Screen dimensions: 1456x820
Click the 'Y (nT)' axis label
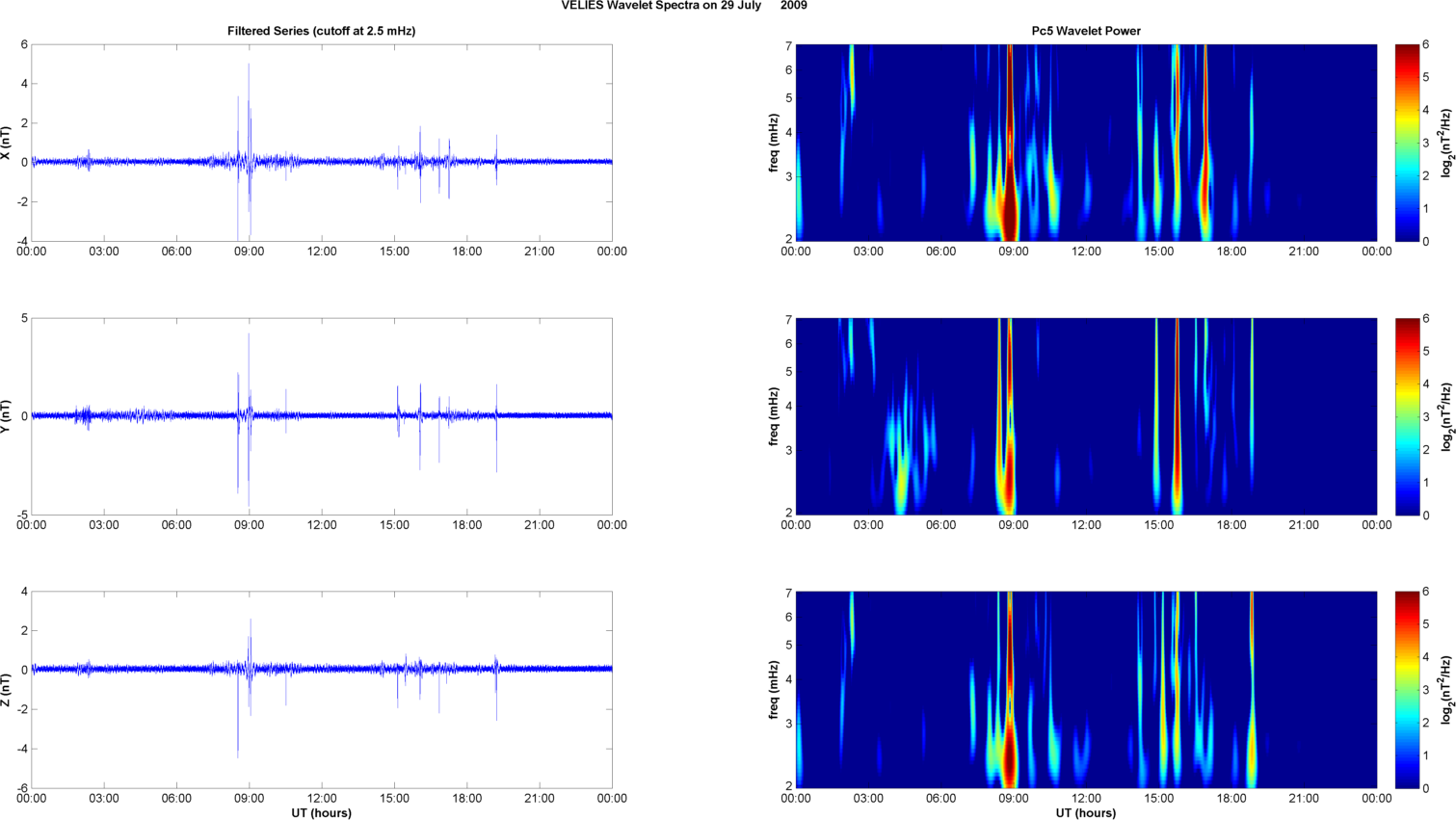point(7,416)
